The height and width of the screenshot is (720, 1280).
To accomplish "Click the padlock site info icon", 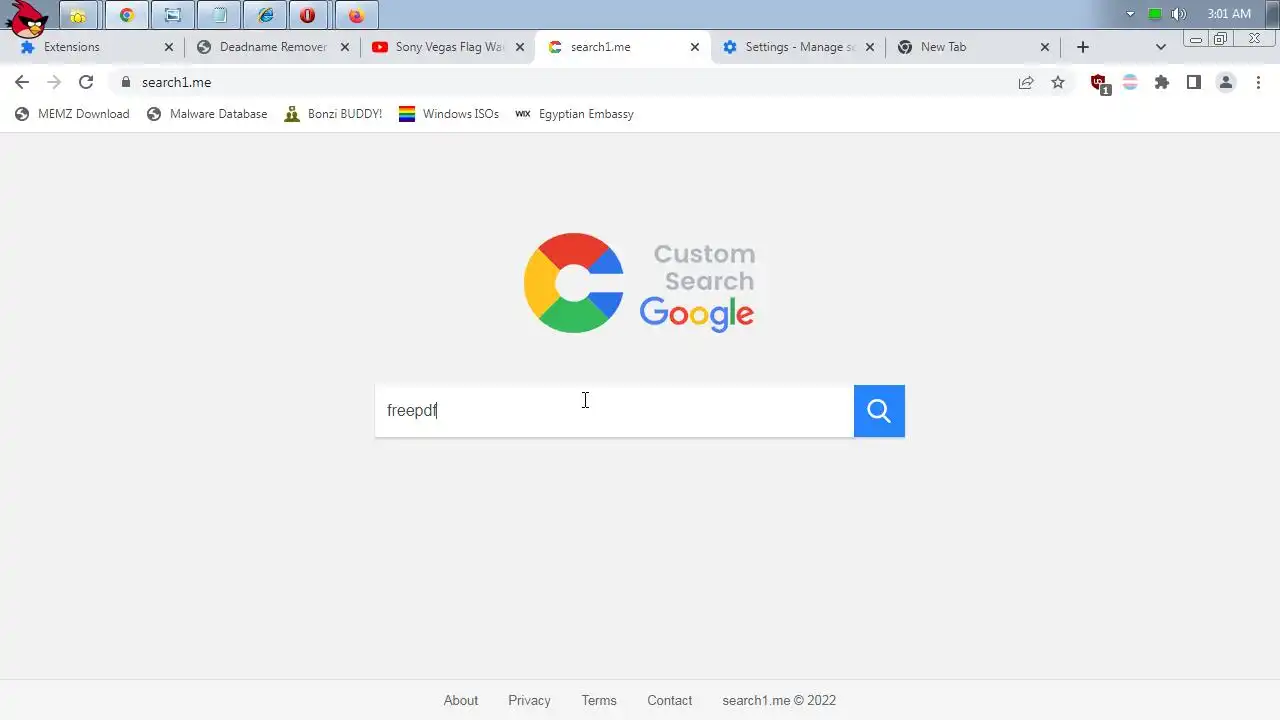I will (x=125, y=83).
